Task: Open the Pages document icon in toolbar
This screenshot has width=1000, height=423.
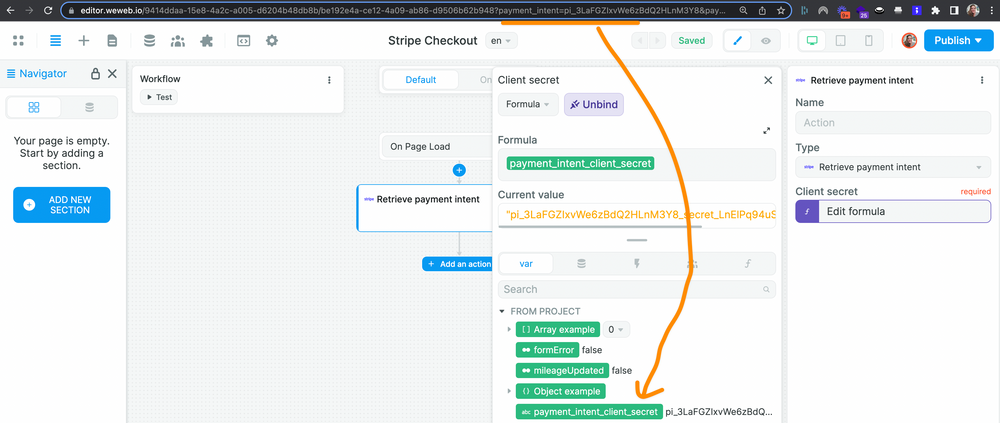Action: pos(112,41)
